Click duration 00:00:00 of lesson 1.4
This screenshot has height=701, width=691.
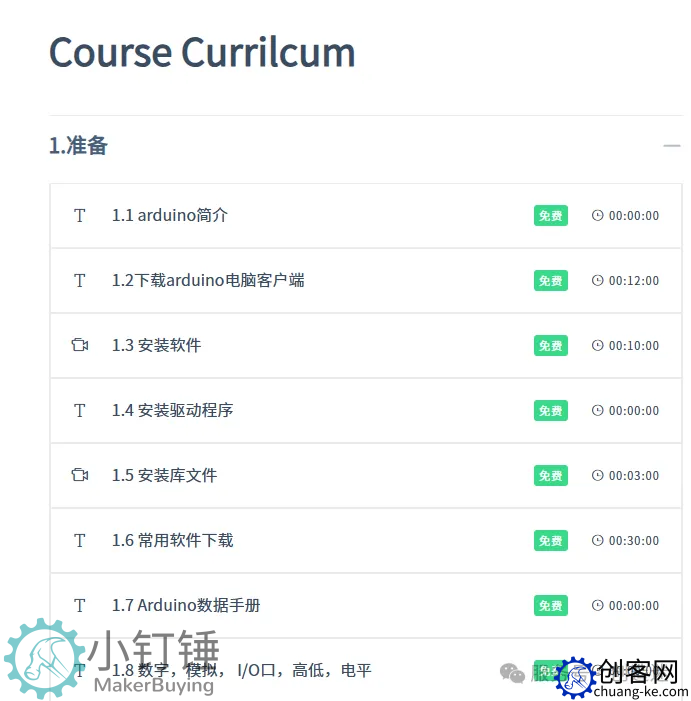[634, 410]
